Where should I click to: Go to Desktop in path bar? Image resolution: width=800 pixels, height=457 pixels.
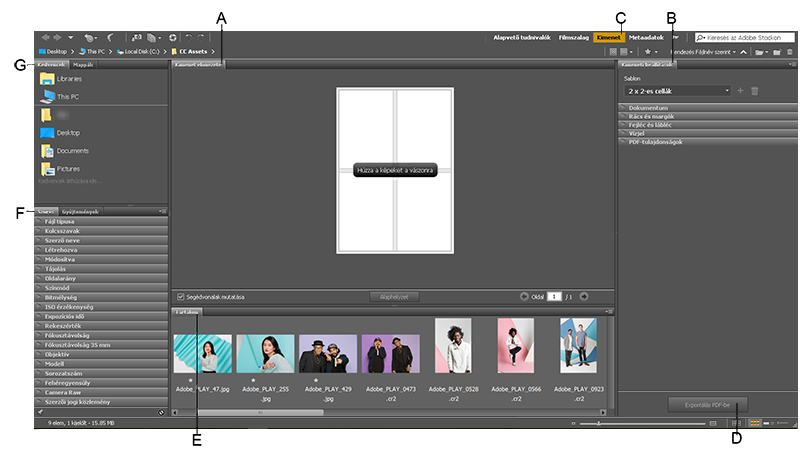tap(53, 52)
